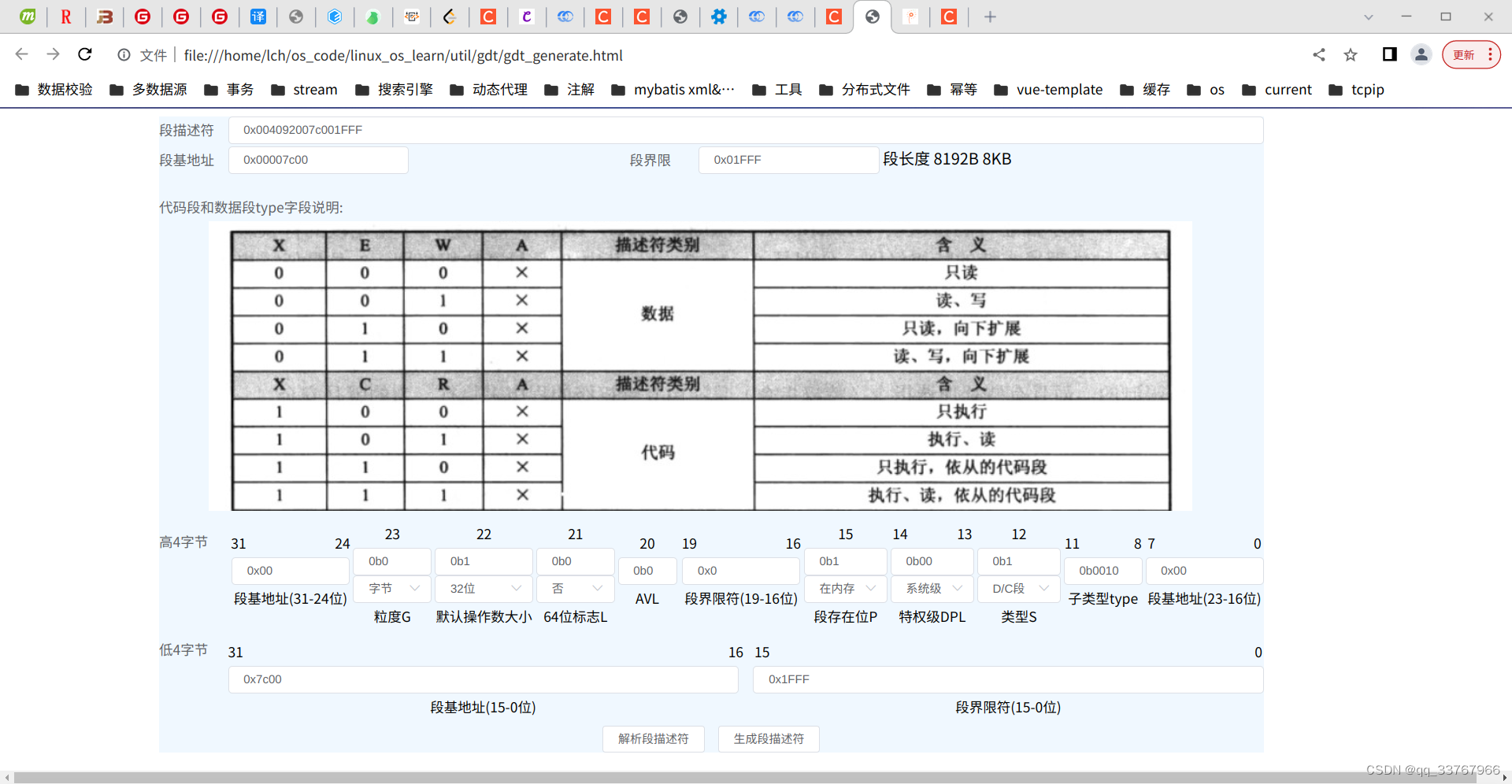Open the mybatis xml bookmark folder
This screenshot has width=1512, height=784.
[673, 90]
